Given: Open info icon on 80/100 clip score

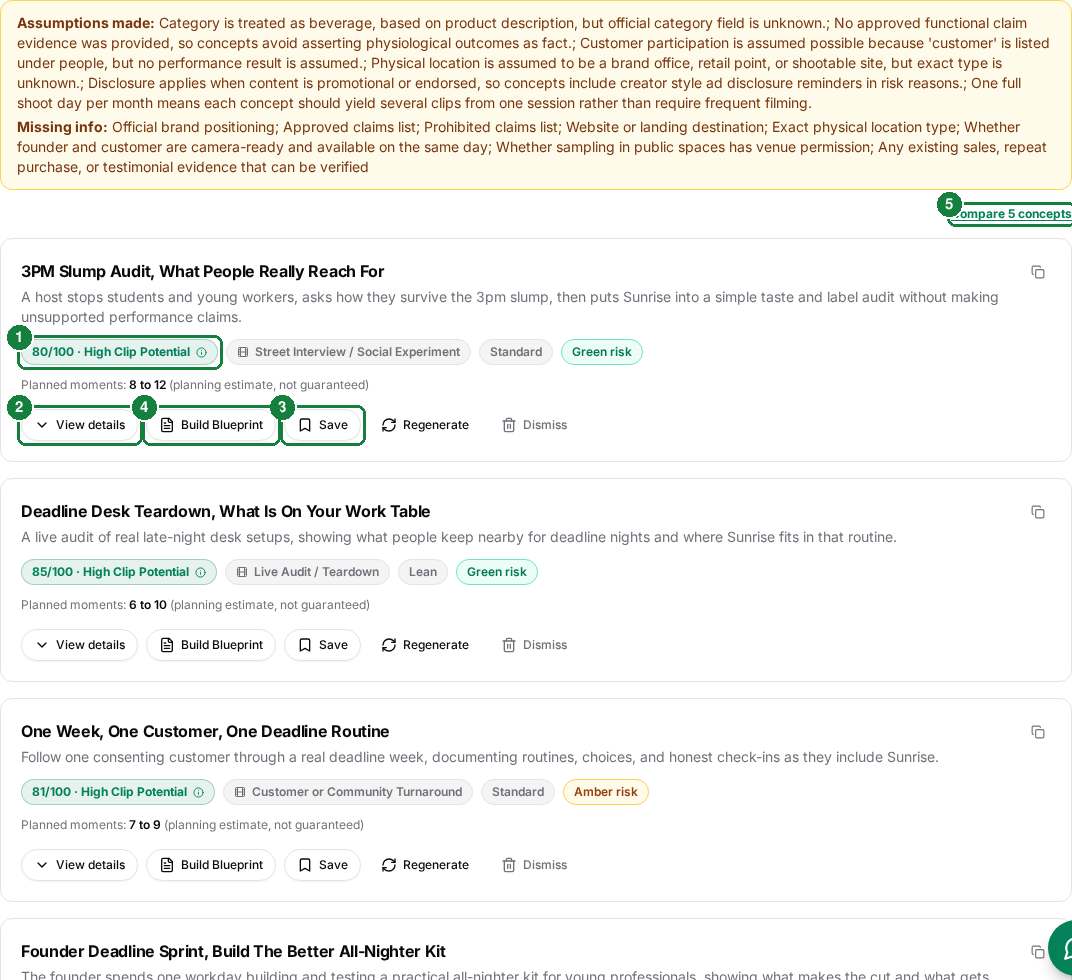Looking at the screenshot, I should tap(202, 352).
